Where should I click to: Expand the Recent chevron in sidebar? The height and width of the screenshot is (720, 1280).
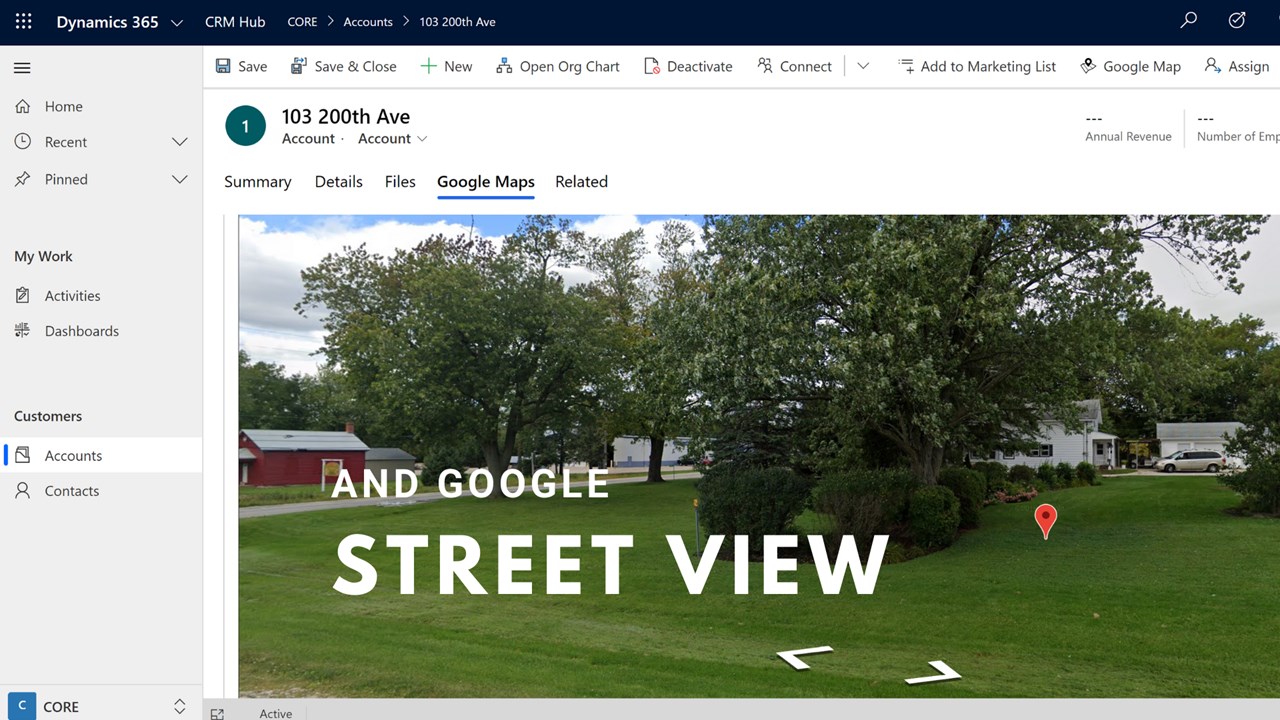coord(180,142)
